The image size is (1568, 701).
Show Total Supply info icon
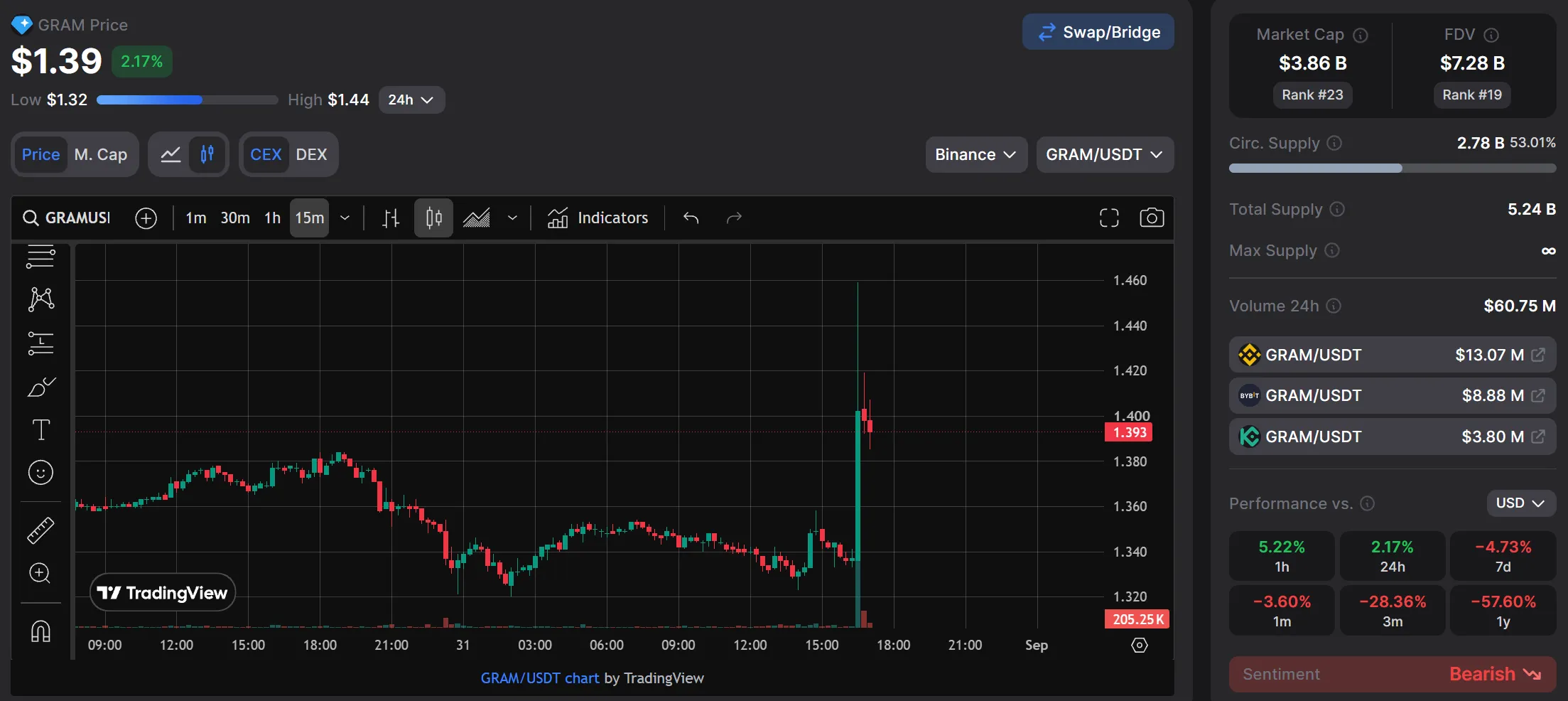(x=1337, y=209)
